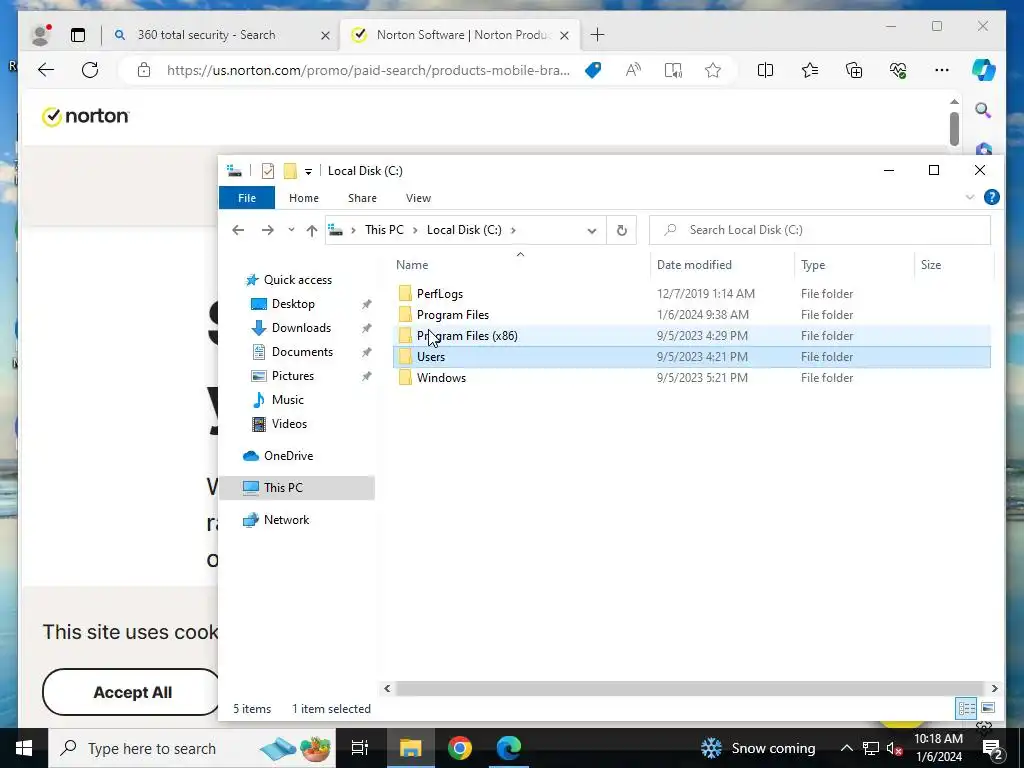Open Explorer Help question mark
Screen dimensions: 1024x768
coord(991,197)
